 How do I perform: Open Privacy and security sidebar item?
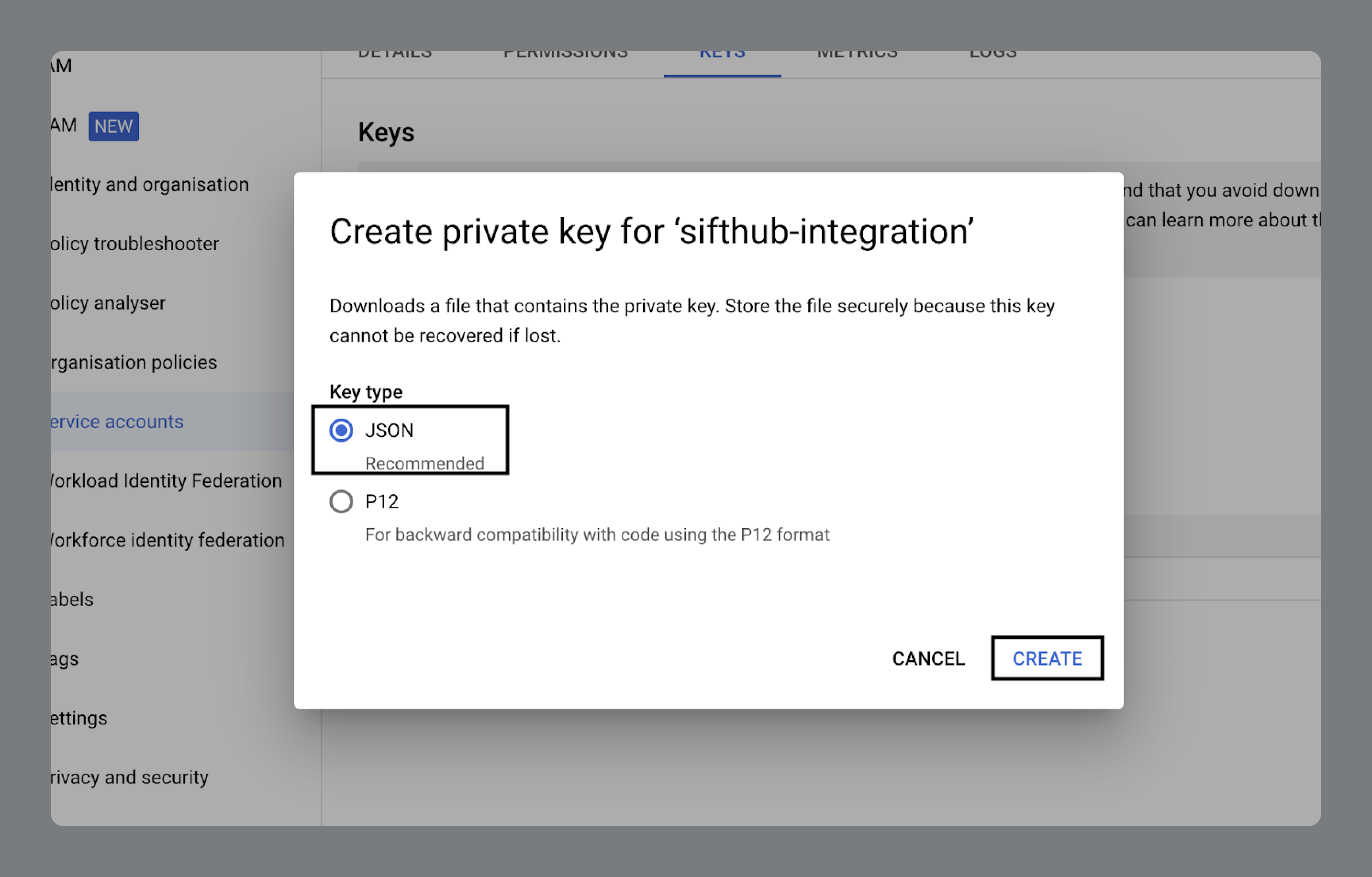point(129,778)
